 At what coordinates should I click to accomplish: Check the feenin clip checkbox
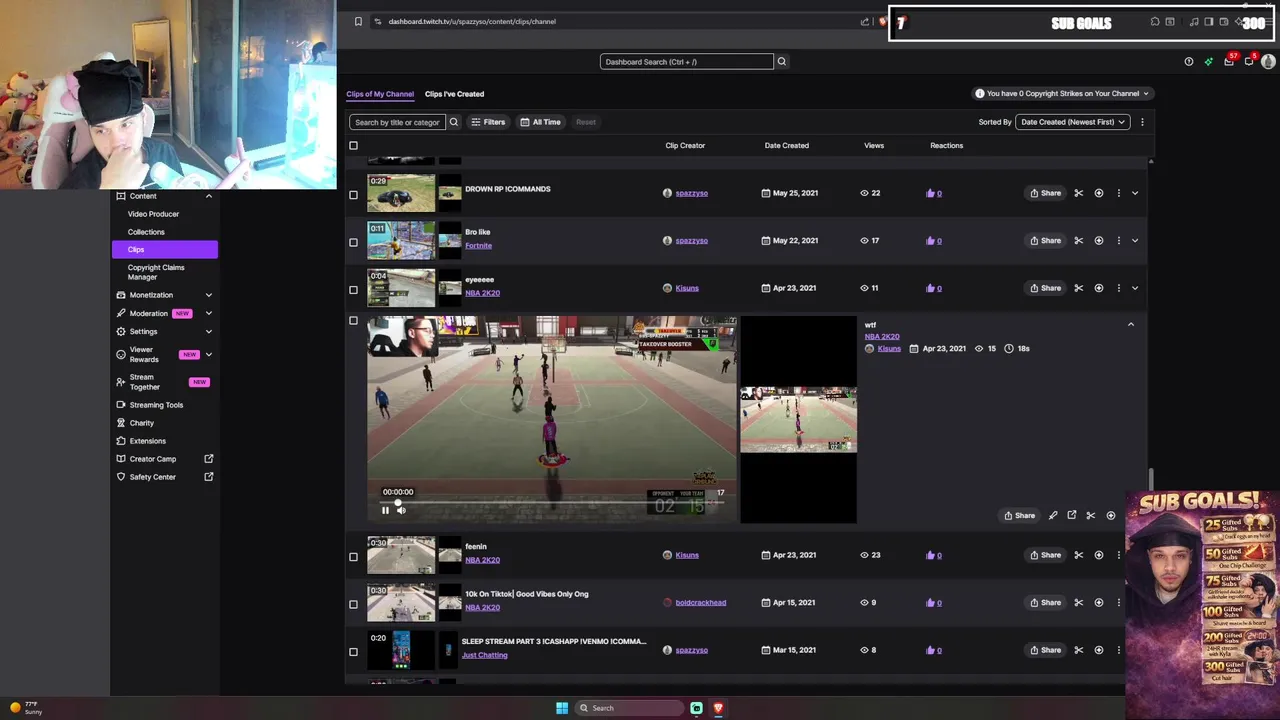coord(353,557)
